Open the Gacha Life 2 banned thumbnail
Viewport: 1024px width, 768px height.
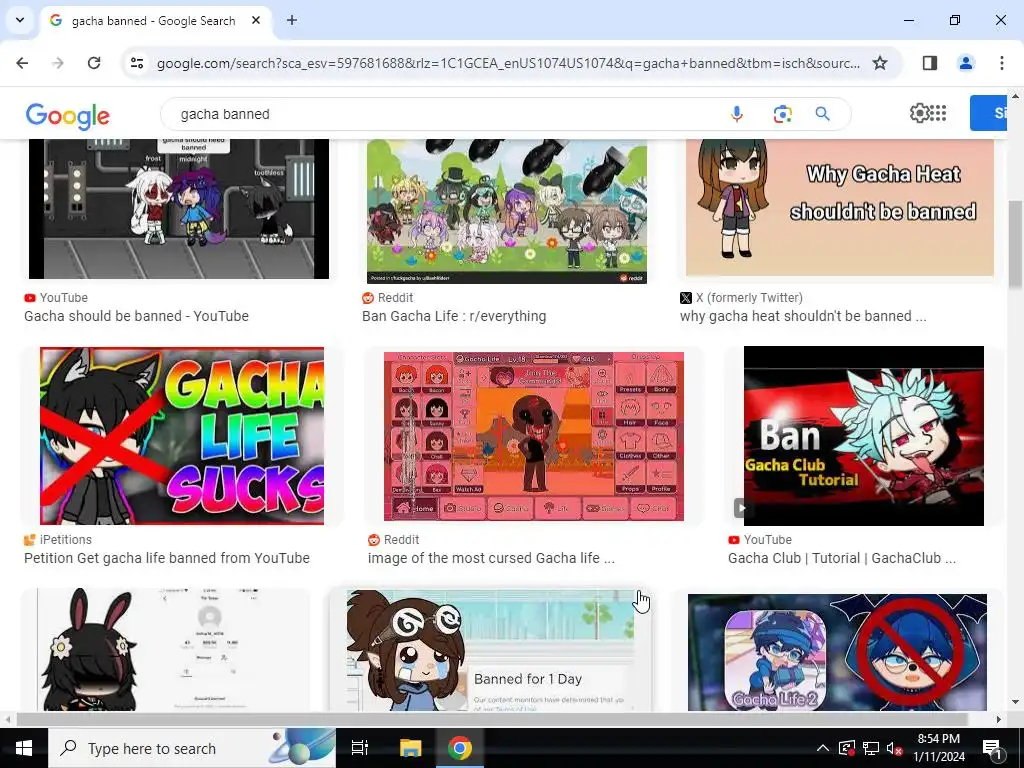coord(837,652)
